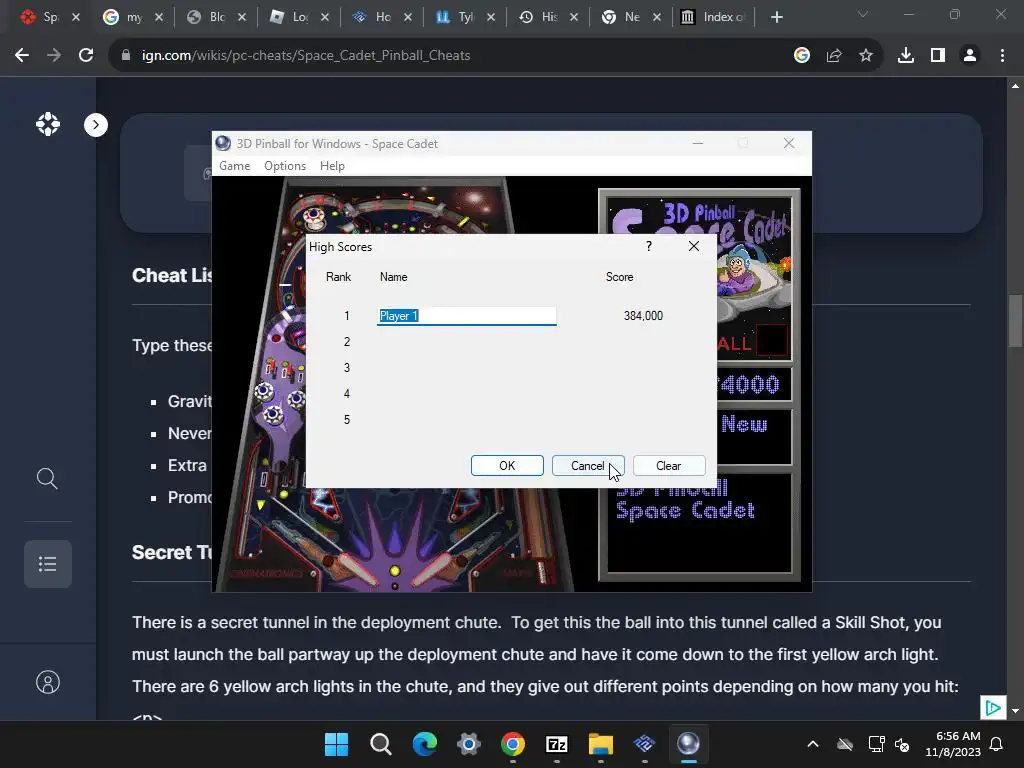
Task: Bookmark this page with star icon
Action: click(866, 56)
